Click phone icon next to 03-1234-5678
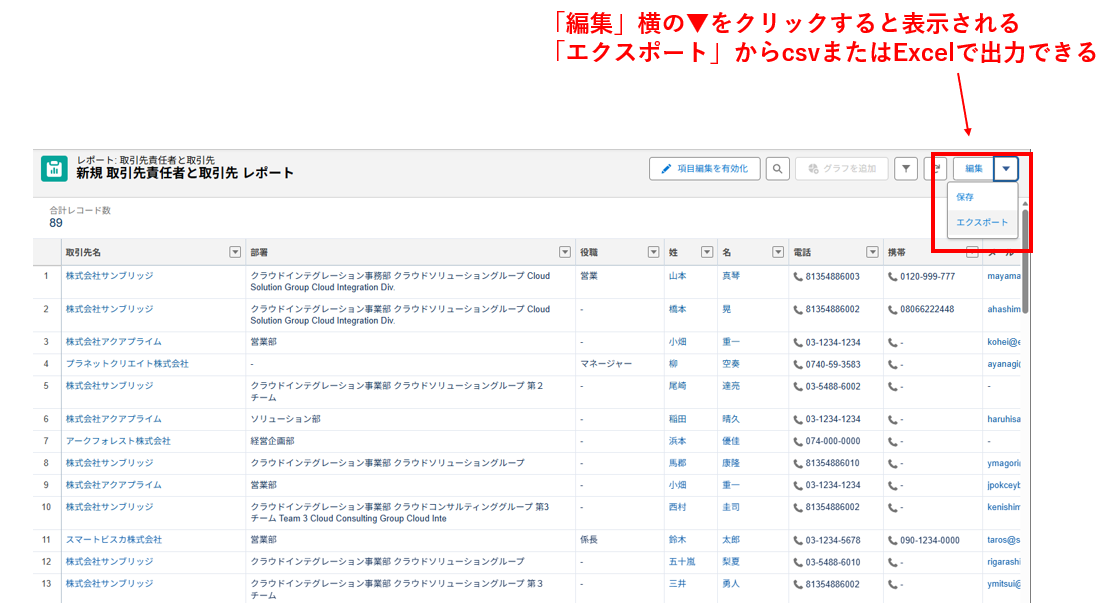Viewport: 1110px width, 613px height. point(798,540)
